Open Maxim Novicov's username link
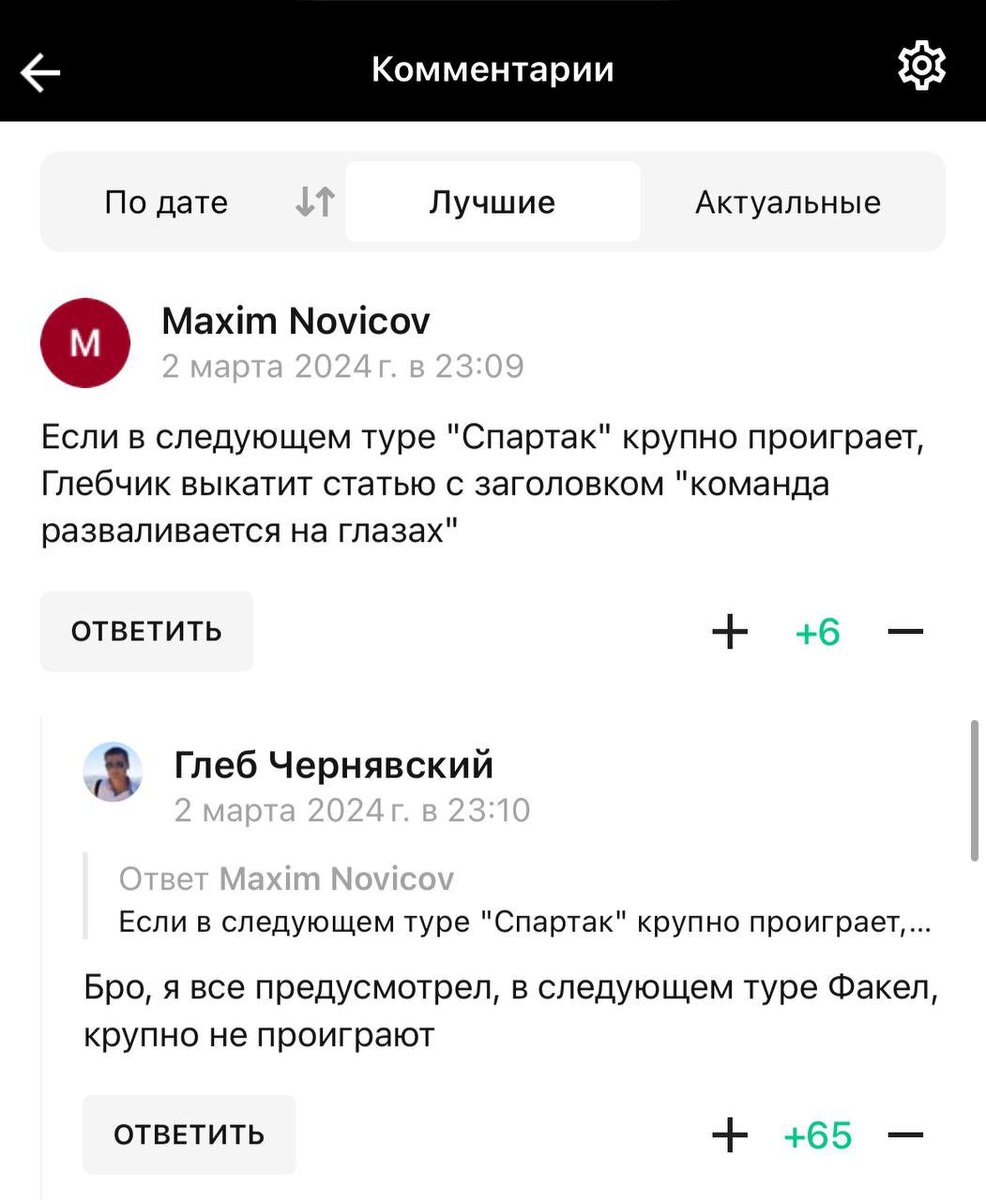986x1200 pixels. 296,321
